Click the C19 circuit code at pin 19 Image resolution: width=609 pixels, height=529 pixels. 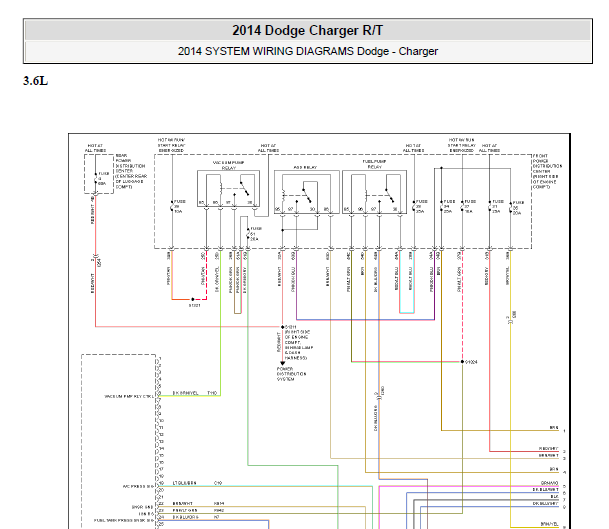pyautogui.click(x=218, y=483)
